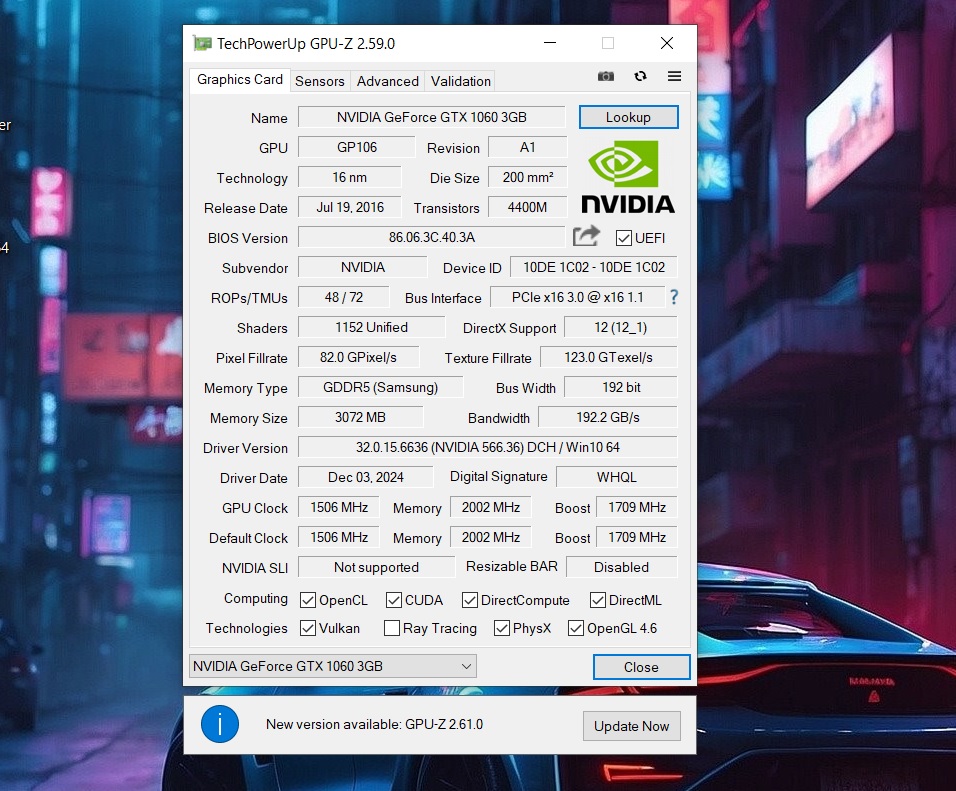The image size is (956, 791).
Task: Click the Default Clock field 1506 MHz
Action: click(x=339, y=537)
